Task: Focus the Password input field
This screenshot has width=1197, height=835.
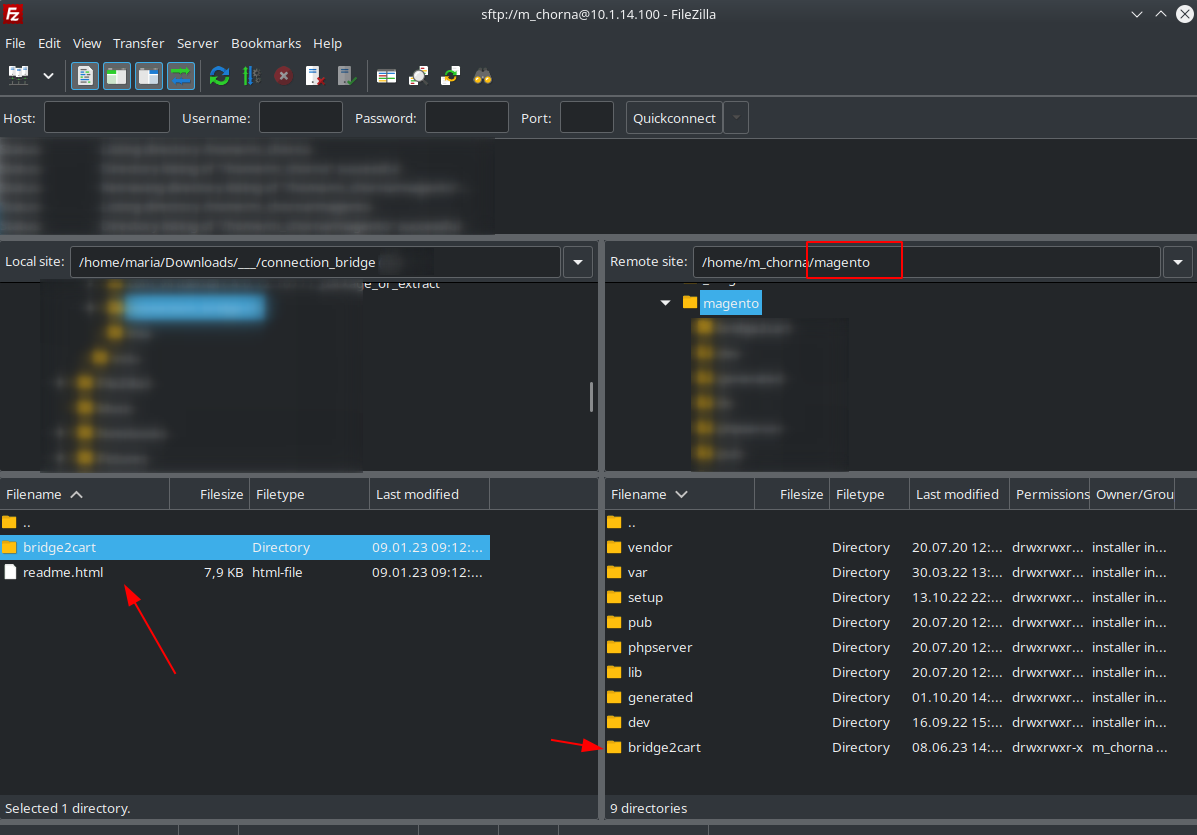Action: 466,118
